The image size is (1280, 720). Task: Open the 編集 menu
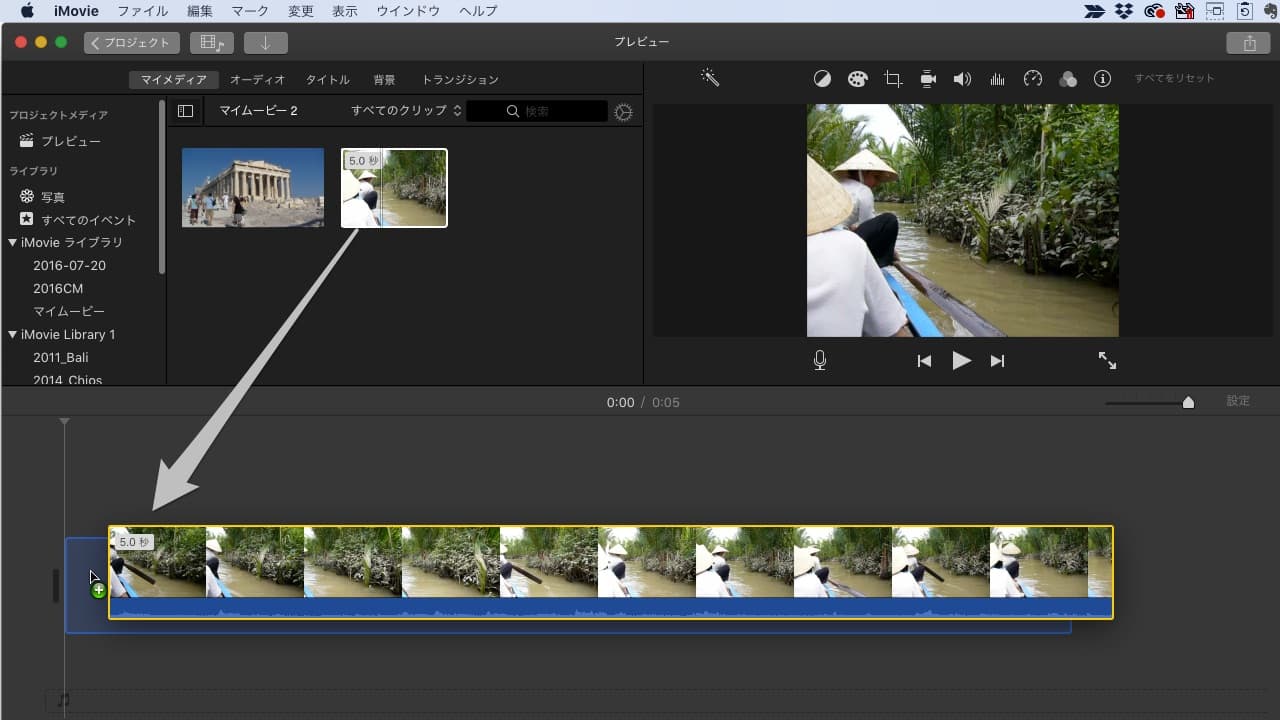pyautogui.click(x=200, y=11)
